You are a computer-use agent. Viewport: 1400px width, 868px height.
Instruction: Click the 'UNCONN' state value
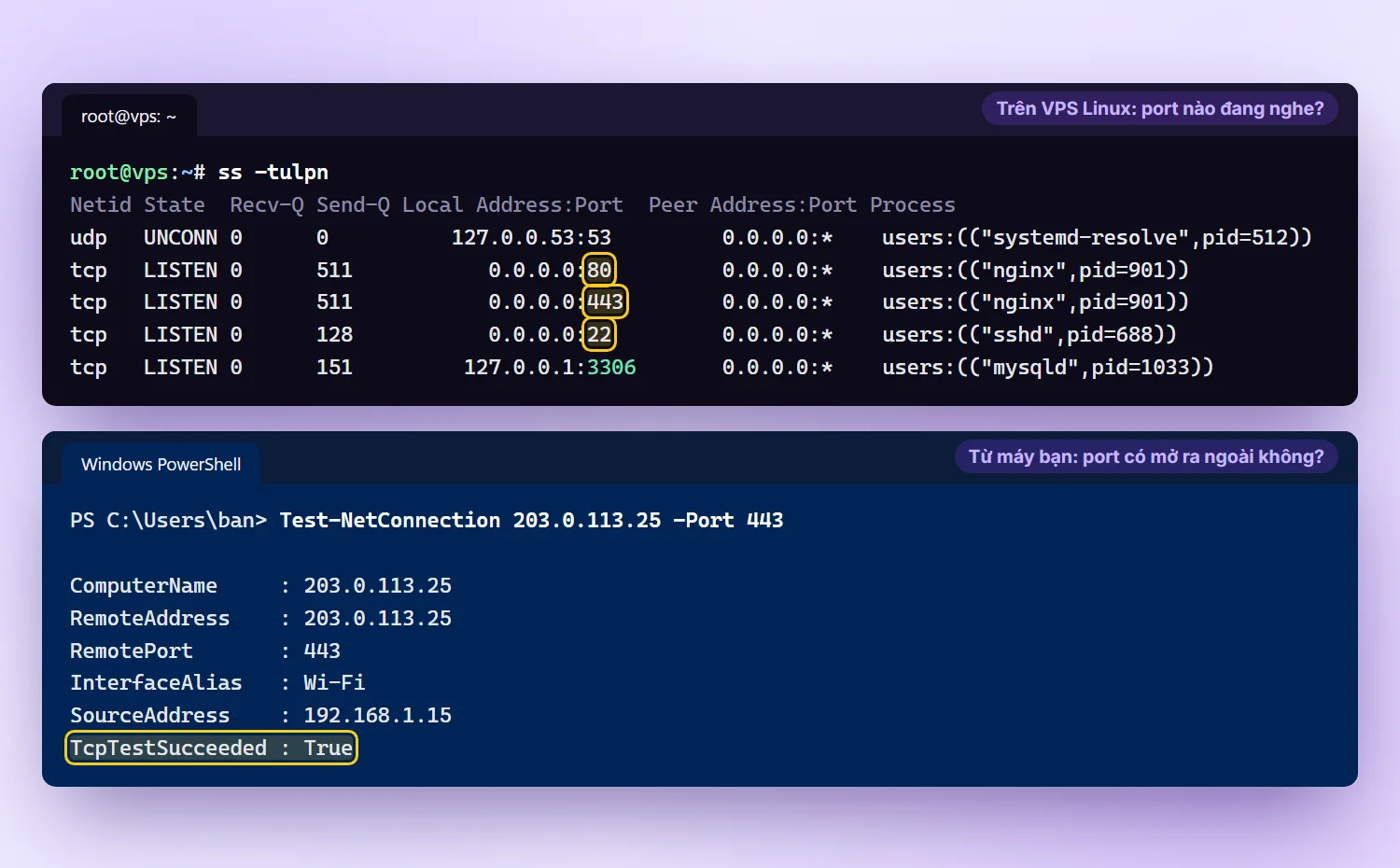click(x=180, y=238)
